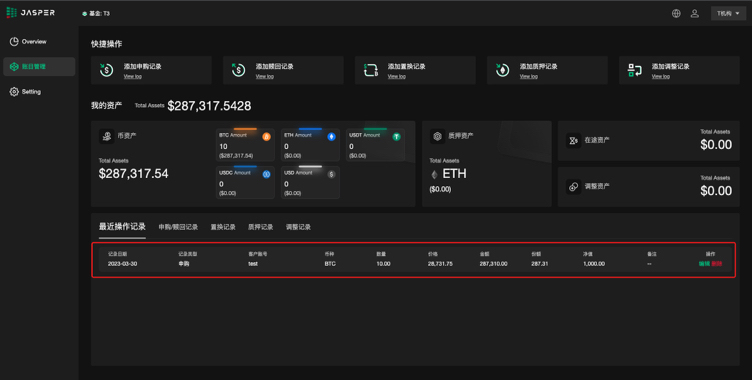Open the Setting gear icon
The width and height of the screenshot is (752, 380).
[14, 92]
